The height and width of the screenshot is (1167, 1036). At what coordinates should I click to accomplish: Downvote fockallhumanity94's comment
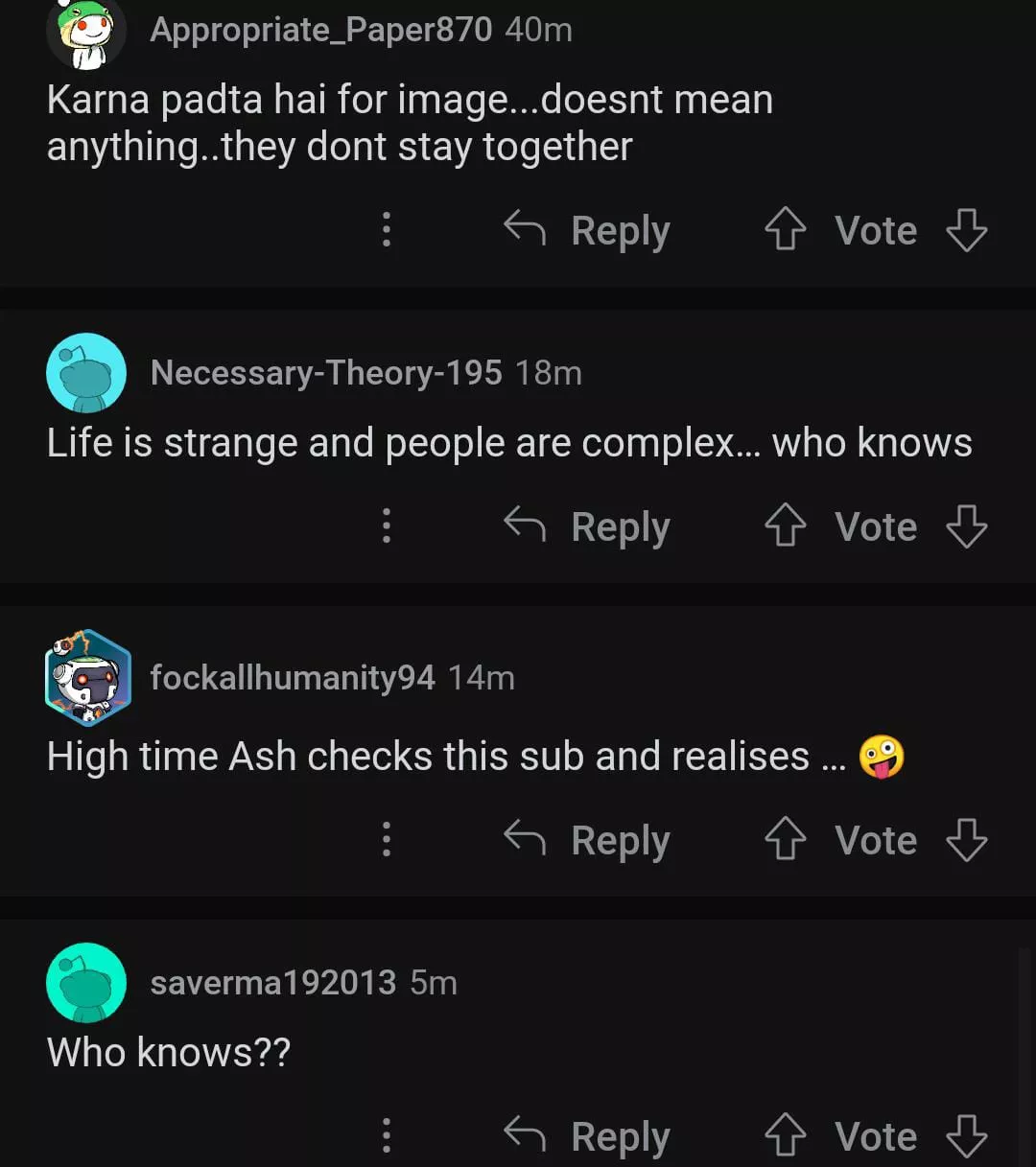pos(966,840)
